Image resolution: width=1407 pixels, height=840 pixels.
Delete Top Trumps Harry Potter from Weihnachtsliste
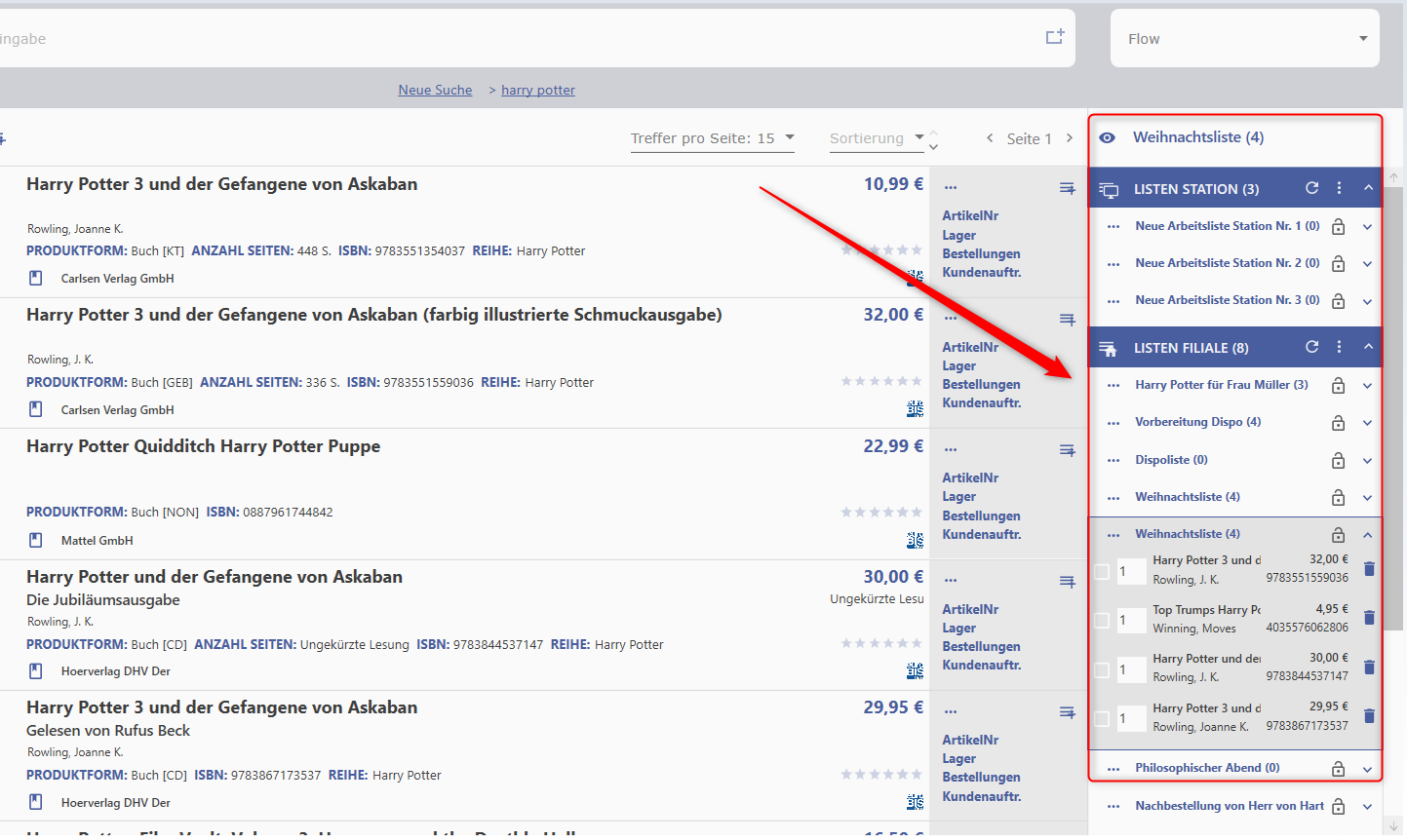click(1369, 618)
